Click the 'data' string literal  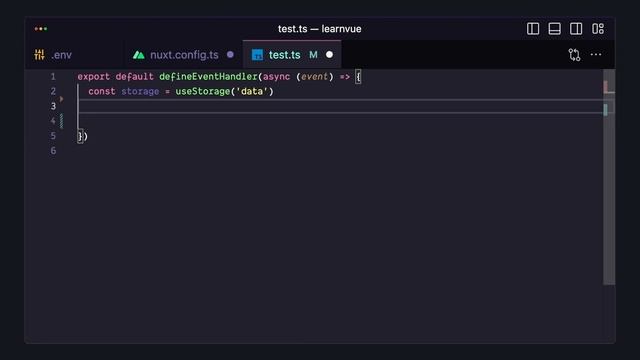(252, 91)
